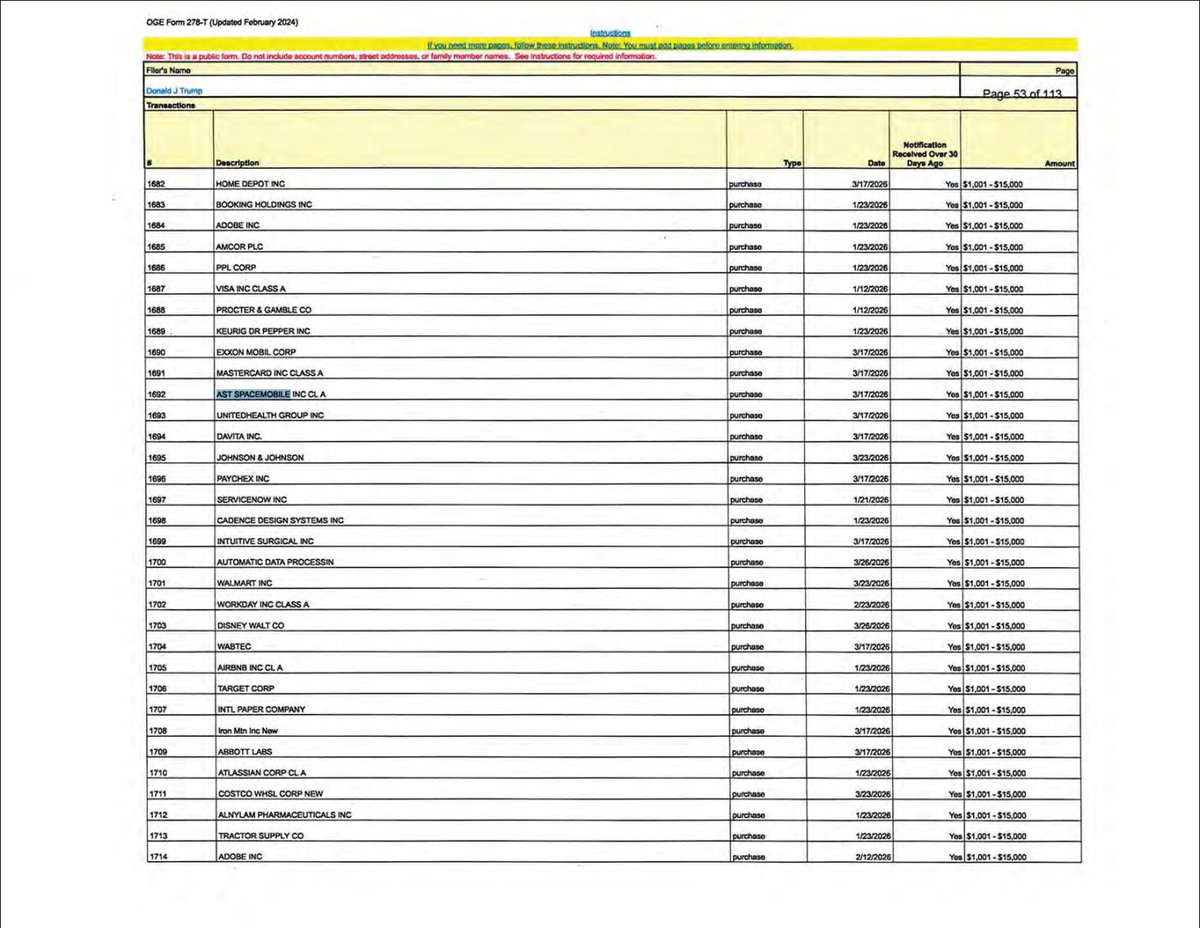Click the 'Amount' column header
The height and width of the screenshot is (928, 1200).
click(x=1059, y=163)
